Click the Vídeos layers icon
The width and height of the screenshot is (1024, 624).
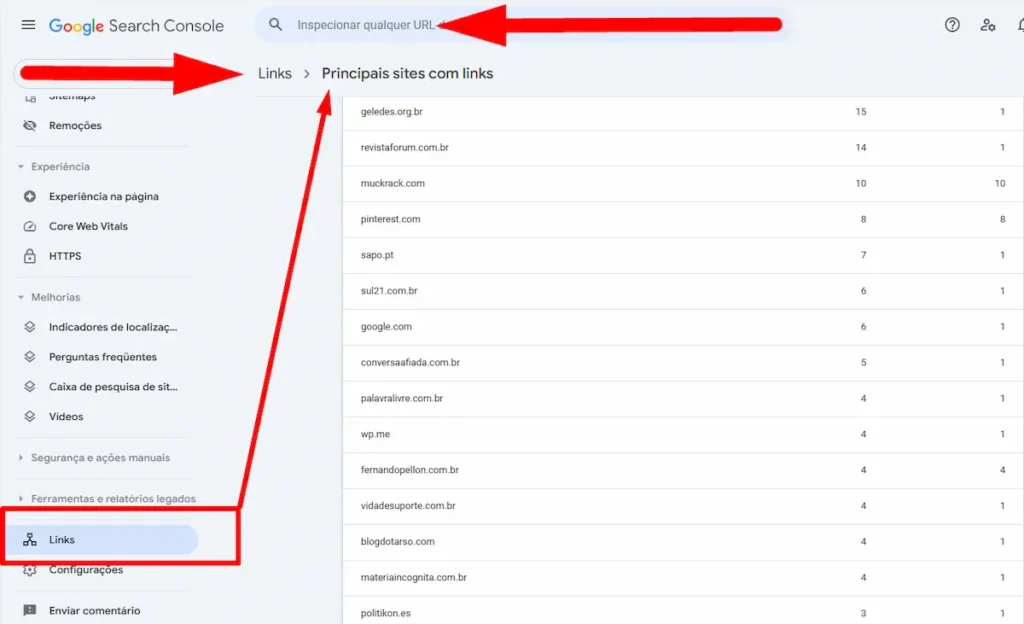coord(30,416)
